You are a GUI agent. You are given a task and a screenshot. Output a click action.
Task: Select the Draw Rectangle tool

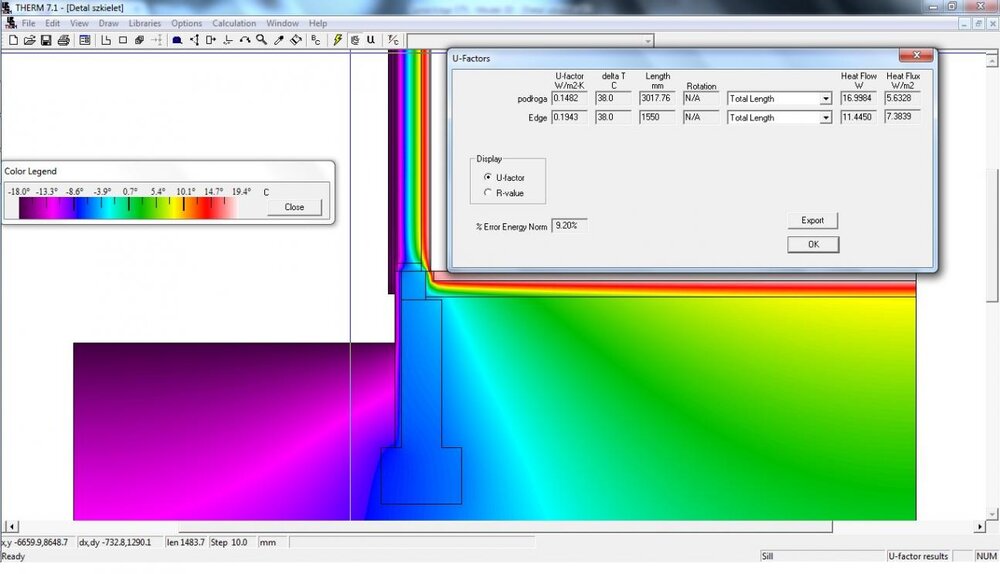(x=123, y=40)
